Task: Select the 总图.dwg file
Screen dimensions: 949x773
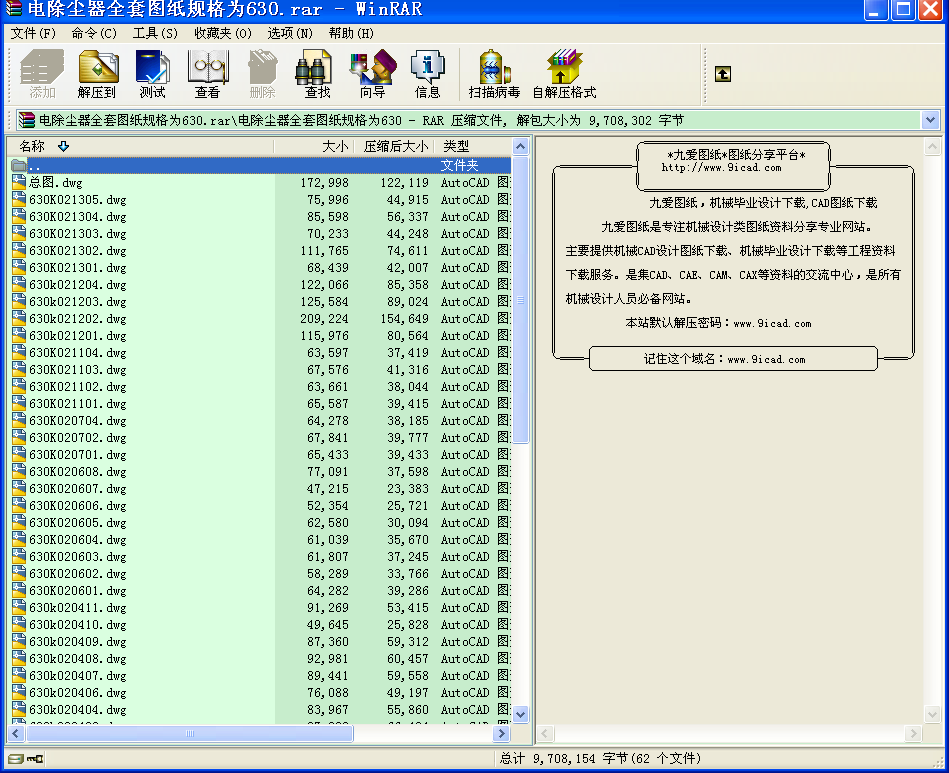Action: [x=56, y=183]
